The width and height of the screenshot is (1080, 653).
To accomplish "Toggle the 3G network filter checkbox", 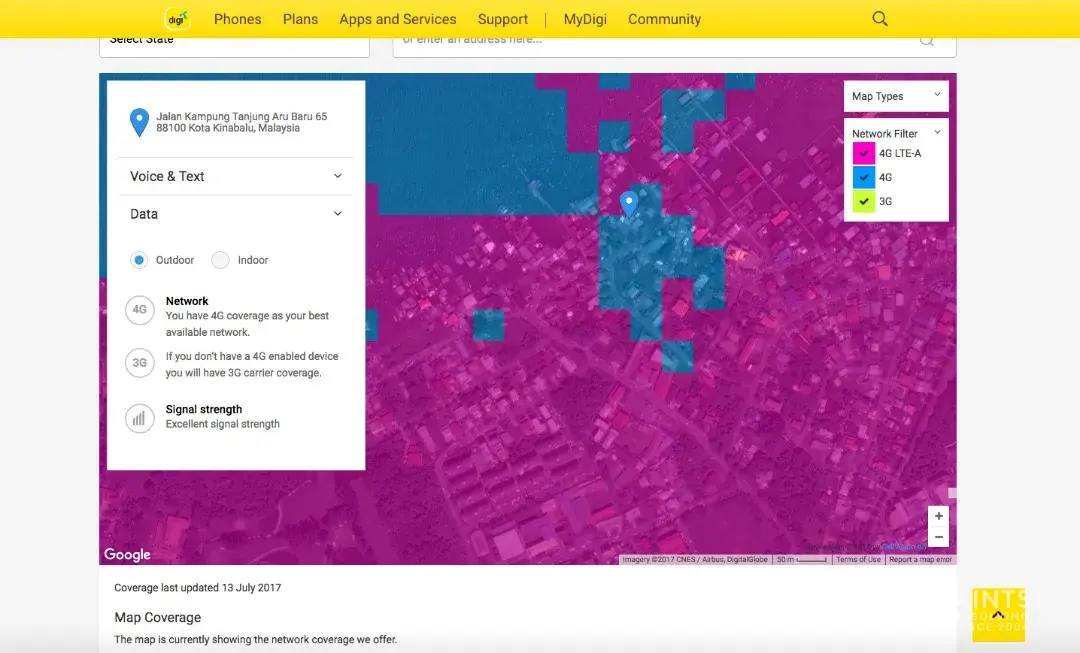I will [x=863, y=201].
